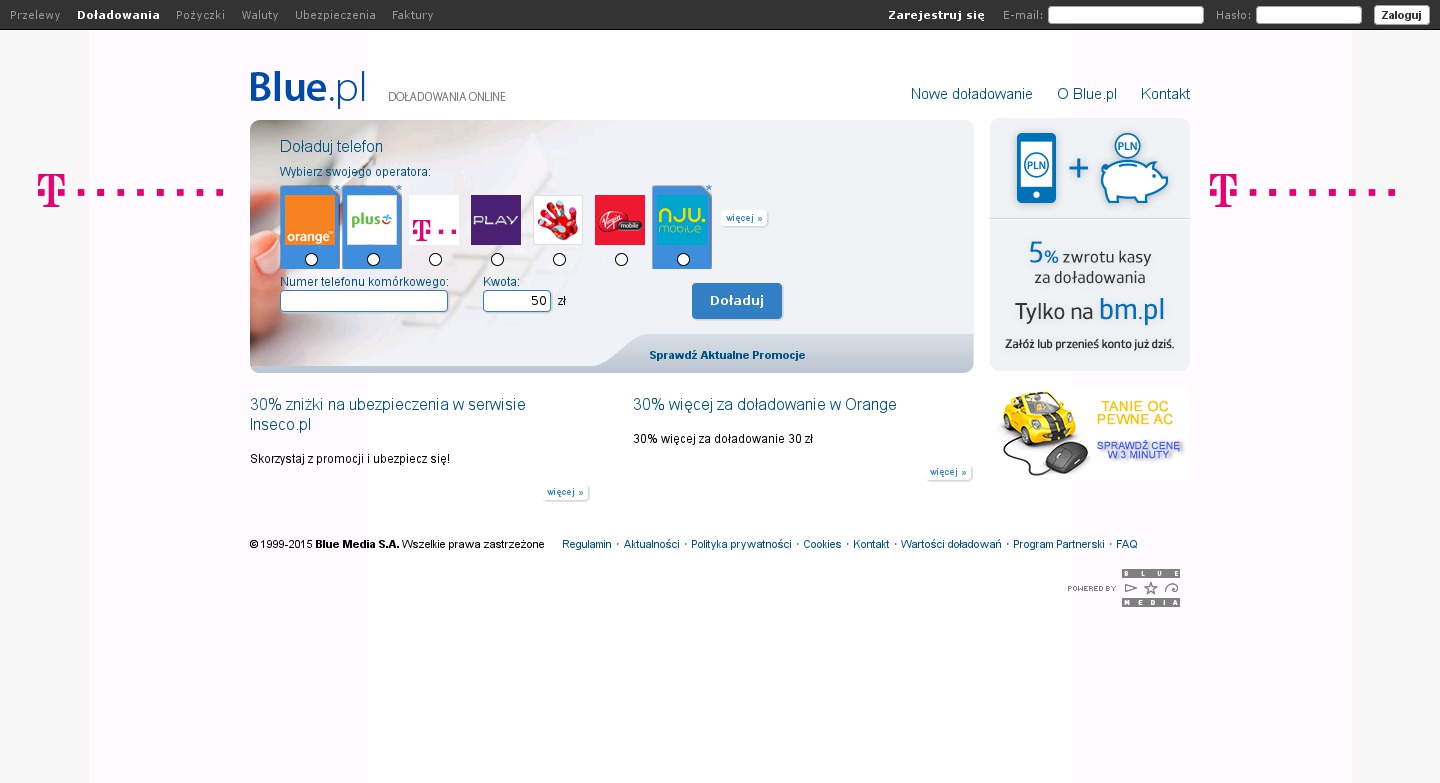The width and height of the screenshot is (1440, 783).
Task: Select the radio button under Nju Mobile
Action: pyautogui.click(x=683, y=260)
